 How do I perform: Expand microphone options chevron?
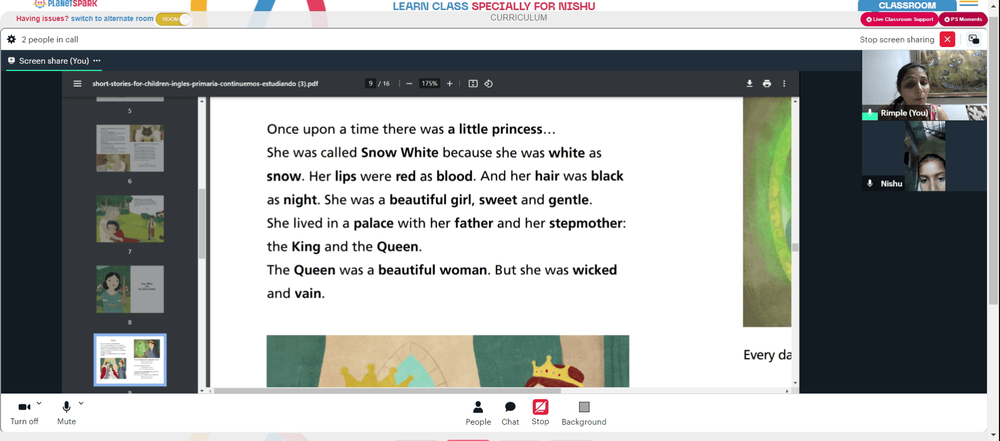80,403
